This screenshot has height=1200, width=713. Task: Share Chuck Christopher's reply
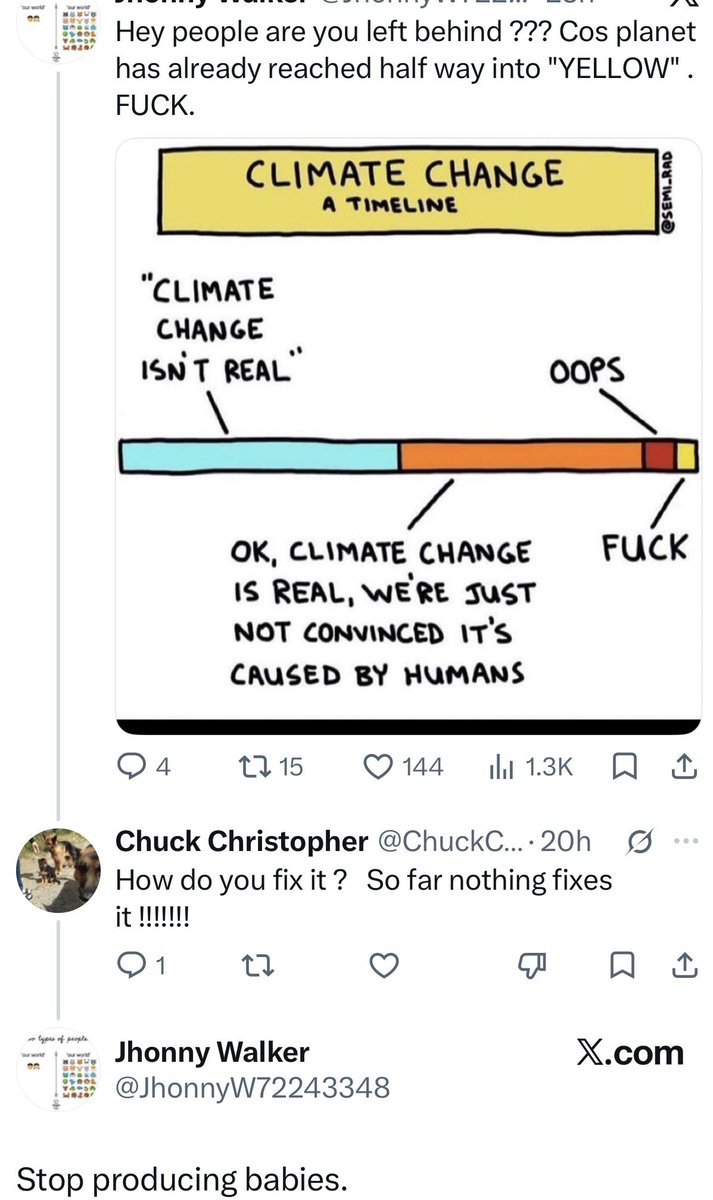tap(682, 965)
